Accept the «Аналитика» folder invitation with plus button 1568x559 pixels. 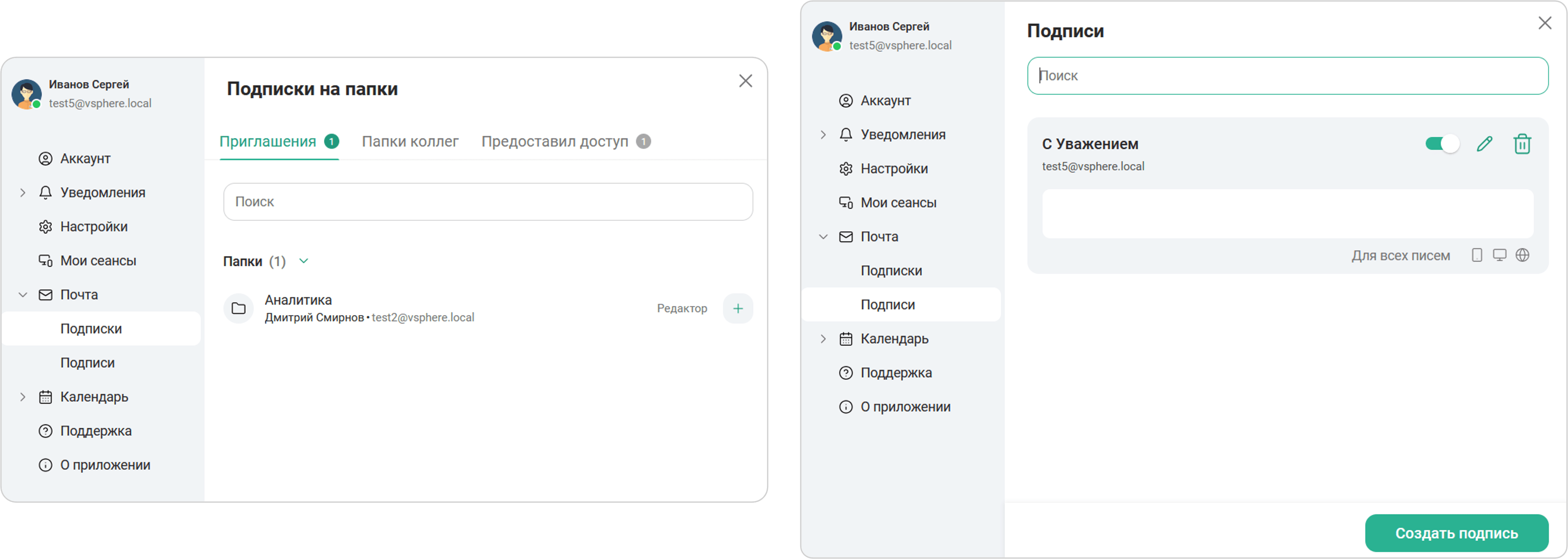coord(738,308)
